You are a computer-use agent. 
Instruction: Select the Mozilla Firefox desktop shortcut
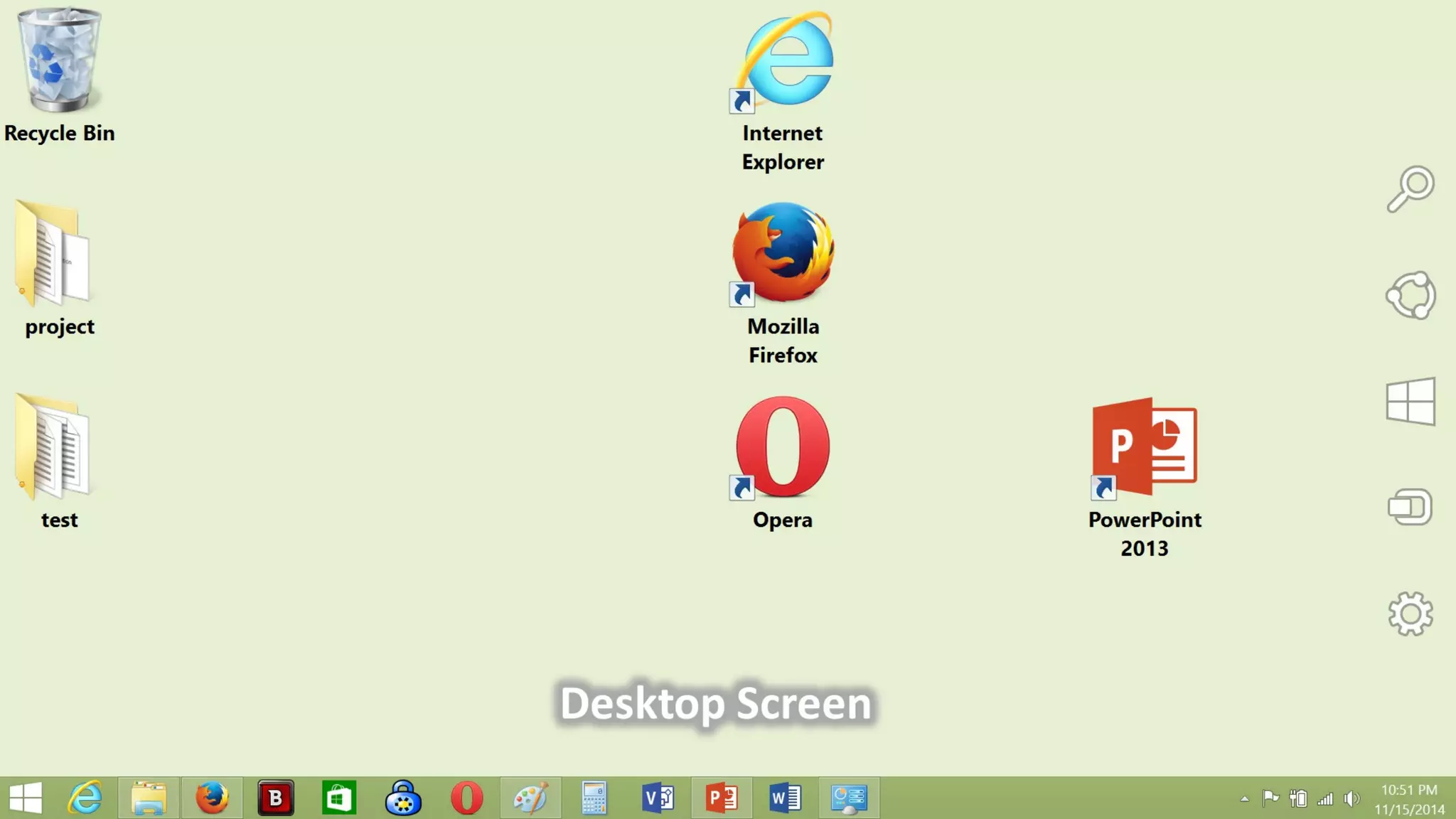(x=783, y=254)
